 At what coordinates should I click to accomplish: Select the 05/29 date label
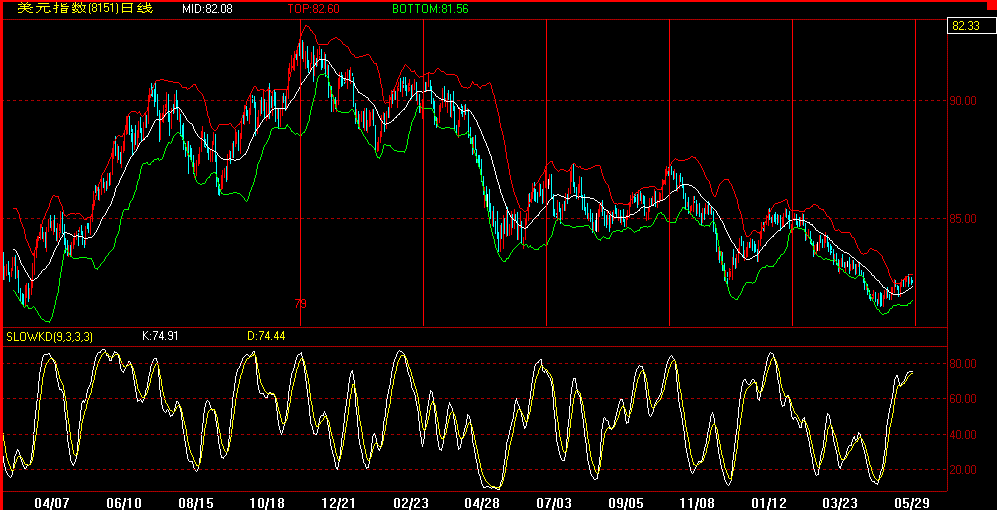(x=914, y=502)
